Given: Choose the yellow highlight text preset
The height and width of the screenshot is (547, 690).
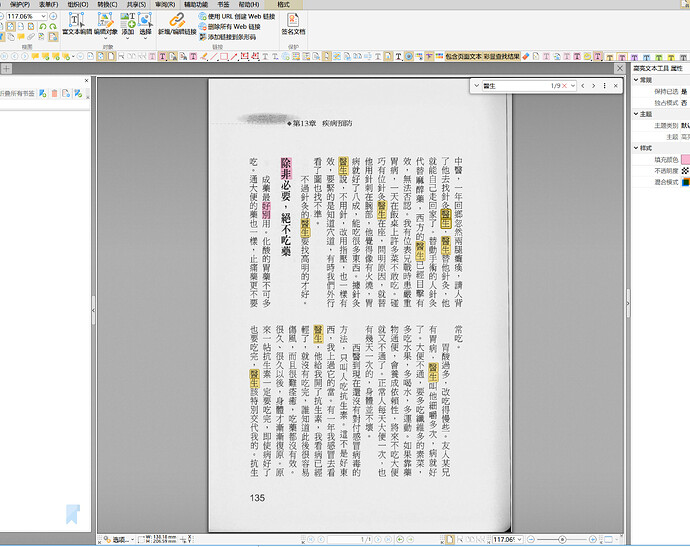Looking at the screenshot, I should click(671, 57).
